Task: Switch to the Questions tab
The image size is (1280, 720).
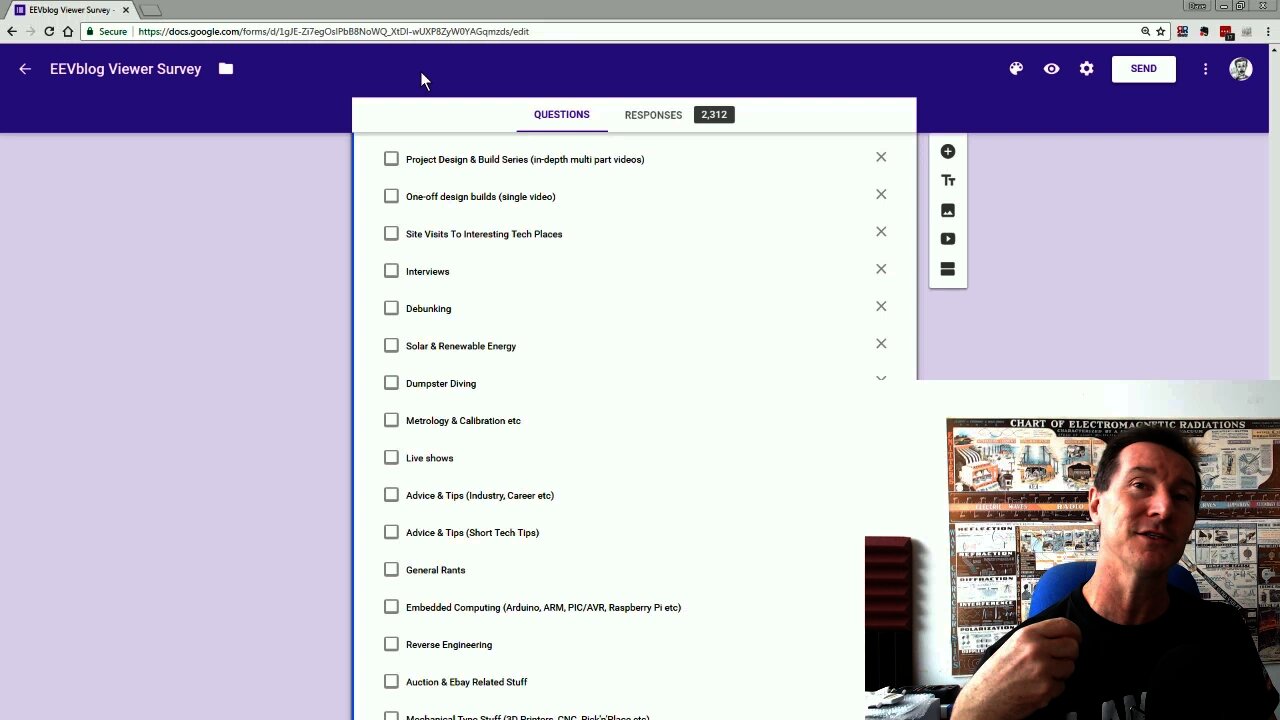Action: [561, 115]
